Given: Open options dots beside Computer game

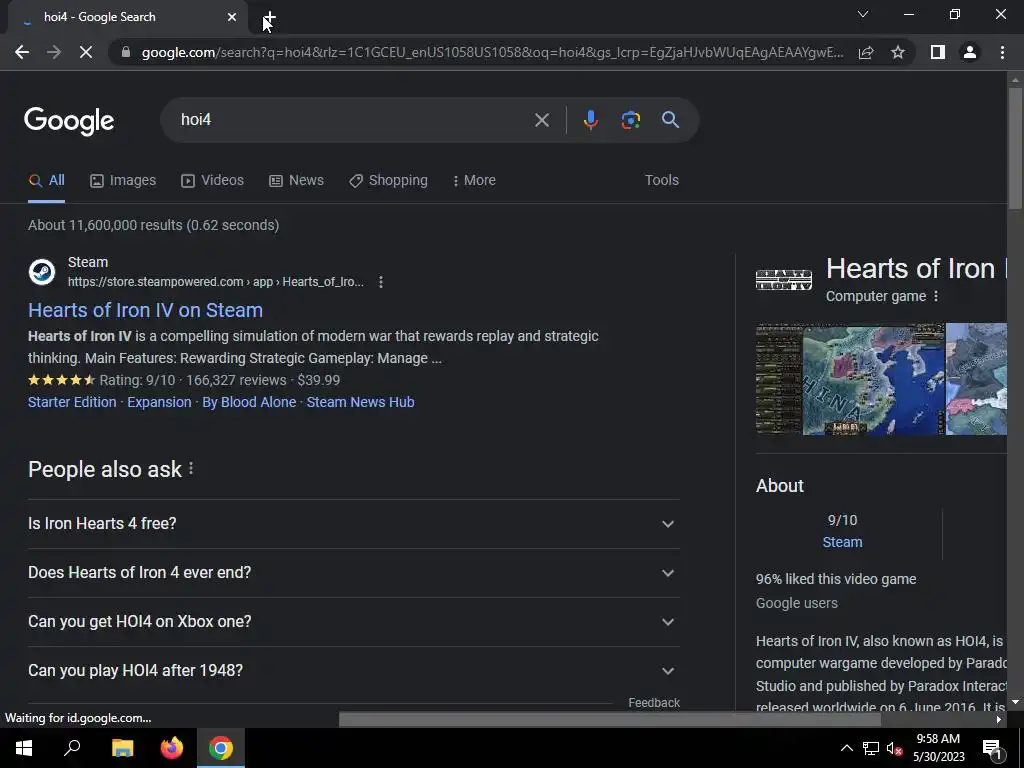Looking at the screenshot, I should pyautogui.click(x=936, y=296).
